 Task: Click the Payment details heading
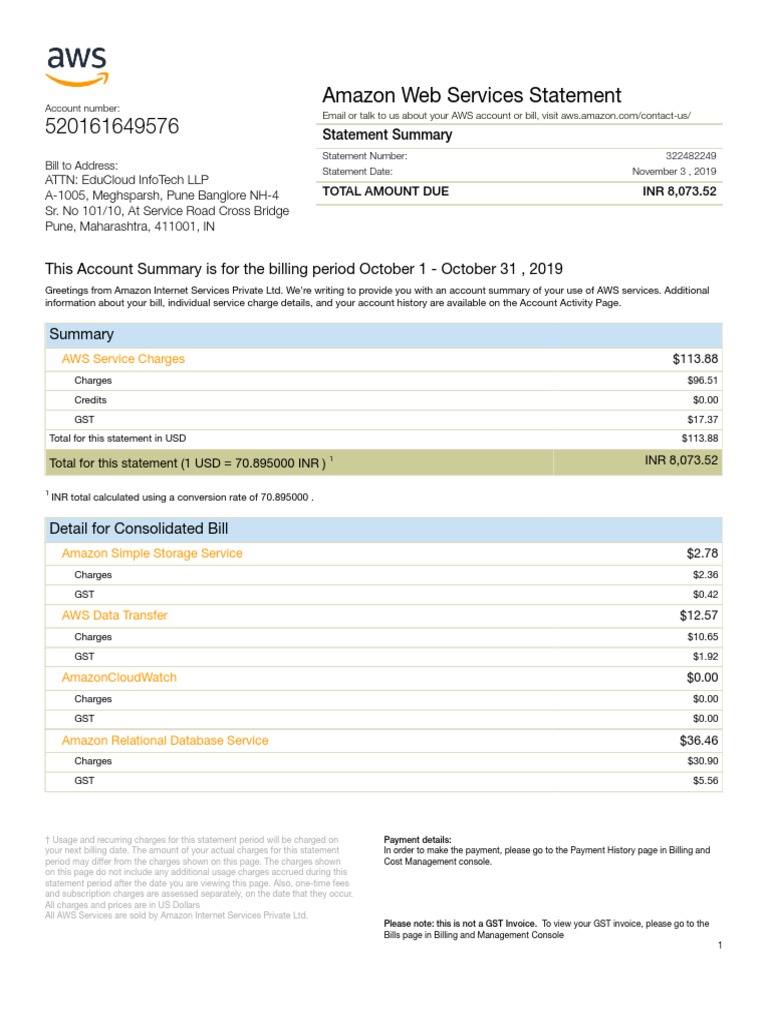click(418, 839)
